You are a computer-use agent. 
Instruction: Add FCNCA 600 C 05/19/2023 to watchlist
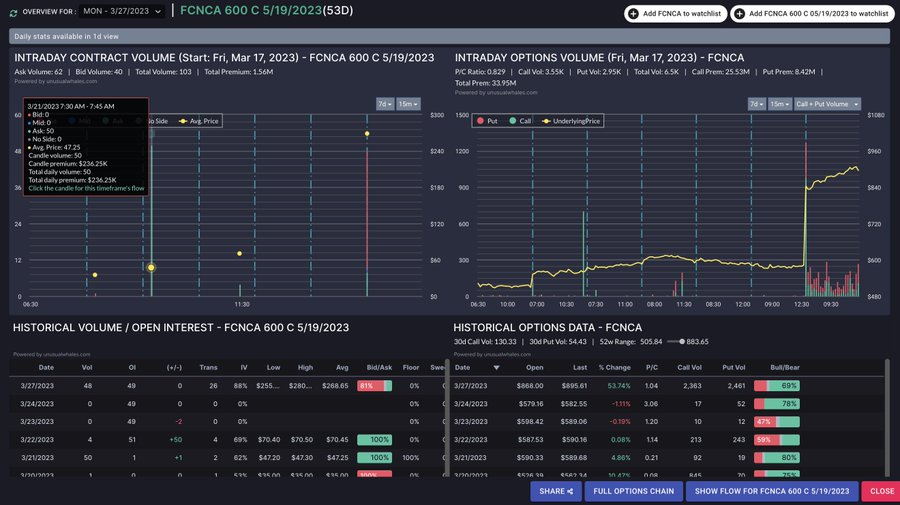[x=813, y=14]
